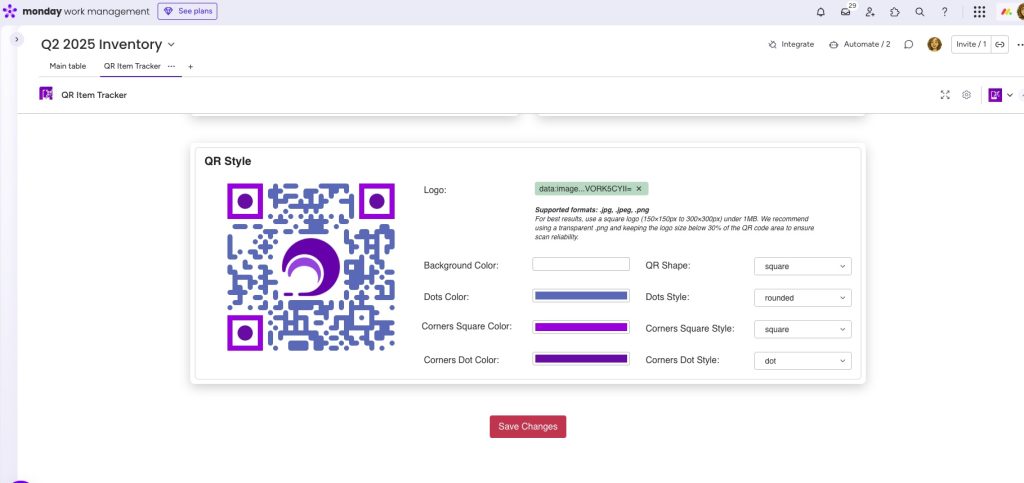Viewport: 1024px width, 483px height.
Task: Add a new view with plus icon
Action: (x=191, y=67)
